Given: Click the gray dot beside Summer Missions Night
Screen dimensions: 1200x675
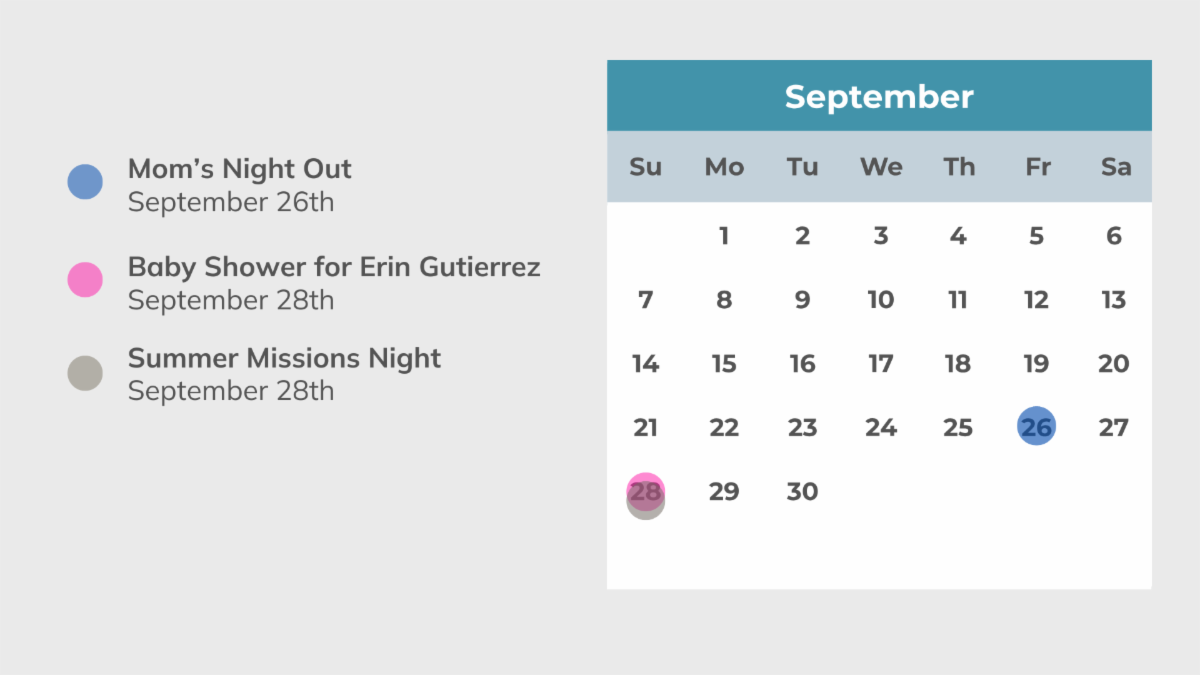Looking at the screenshot, I should (85, 373).
